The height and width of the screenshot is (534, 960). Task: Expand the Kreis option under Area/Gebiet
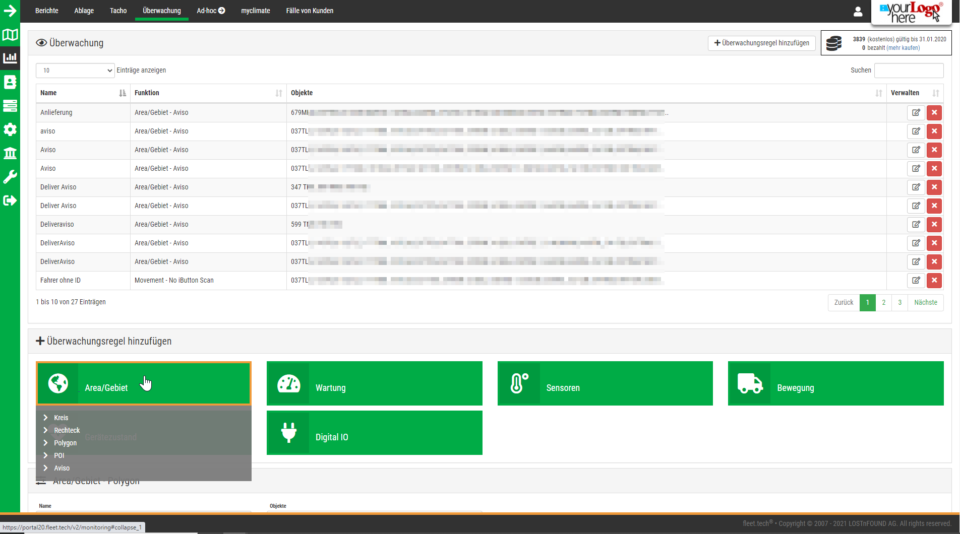[x=61, y=417]
